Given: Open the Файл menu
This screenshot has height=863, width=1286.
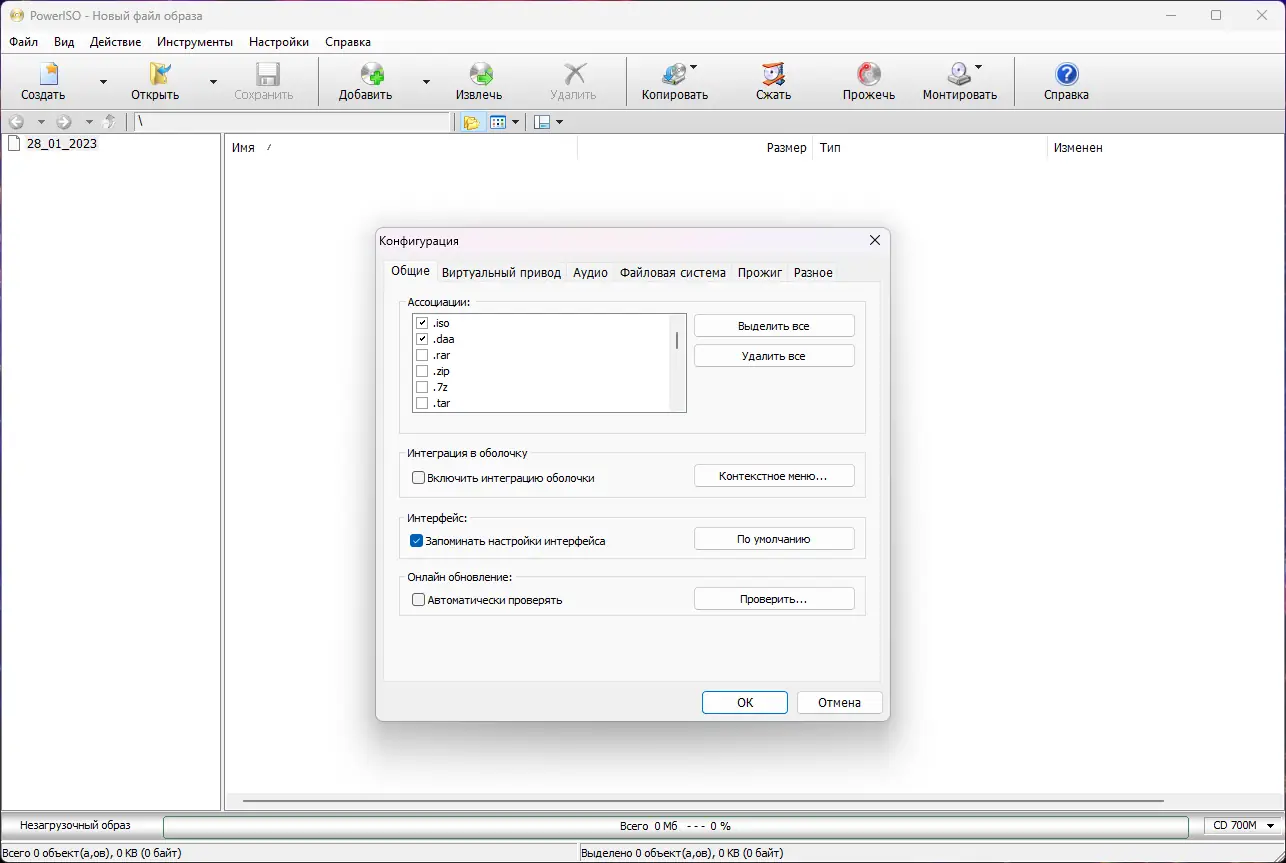Looking at the screenshot, I should 24,42.
